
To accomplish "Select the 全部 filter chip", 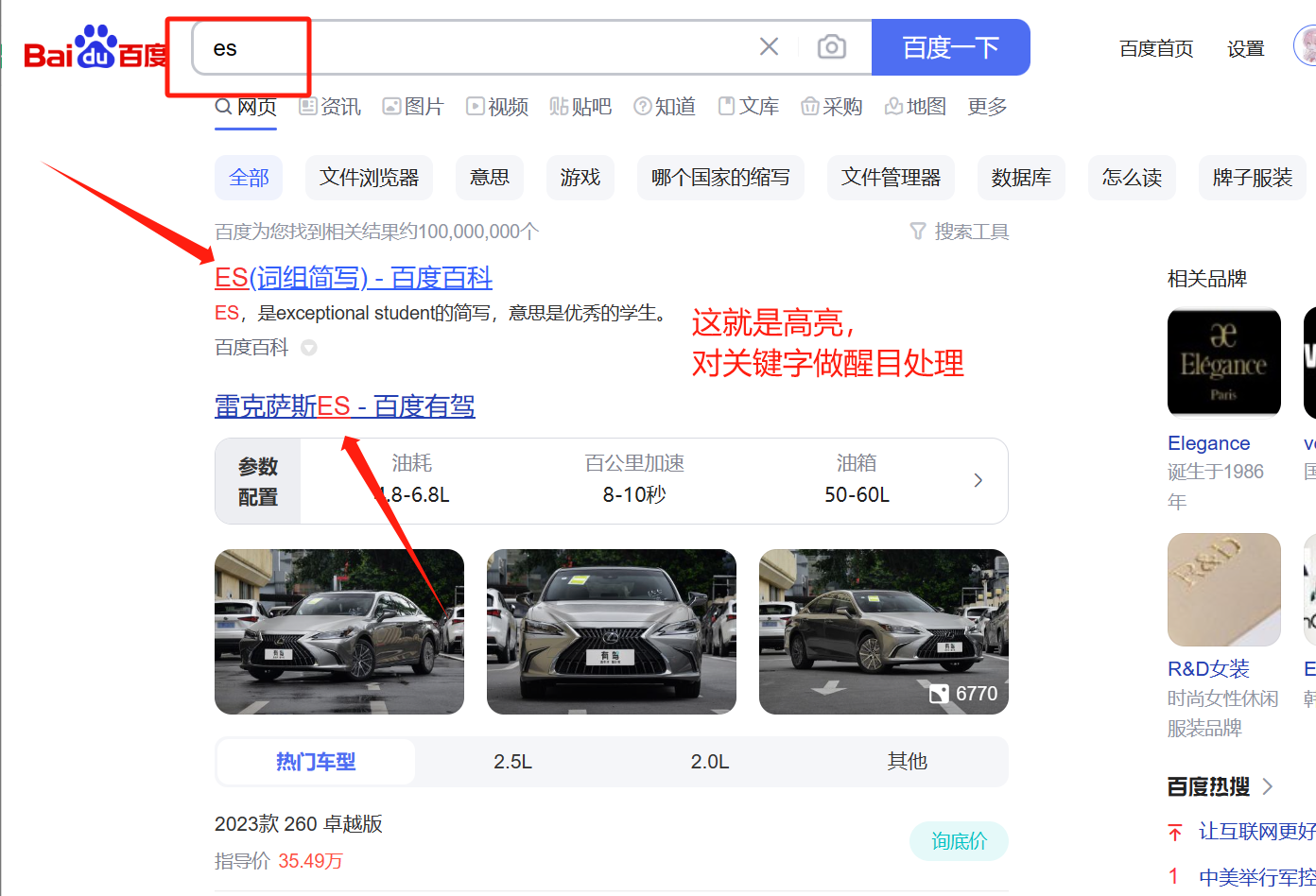I will 249,178.
